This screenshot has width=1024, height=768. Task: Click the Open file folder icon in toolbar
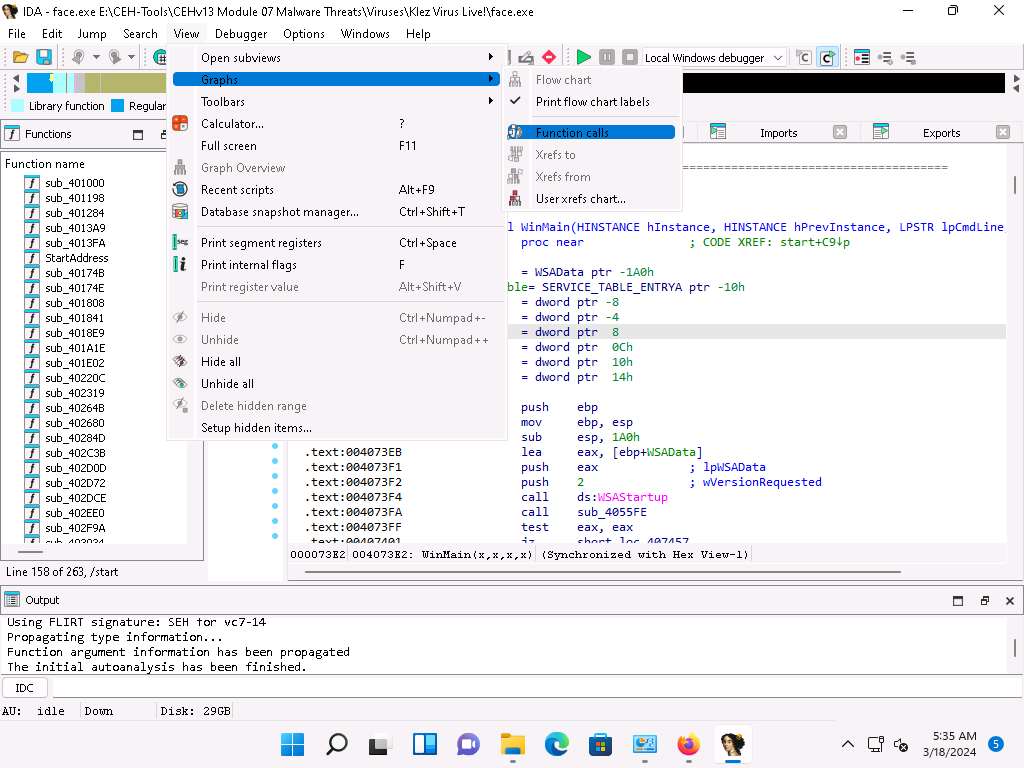click(x=20, y=58)
